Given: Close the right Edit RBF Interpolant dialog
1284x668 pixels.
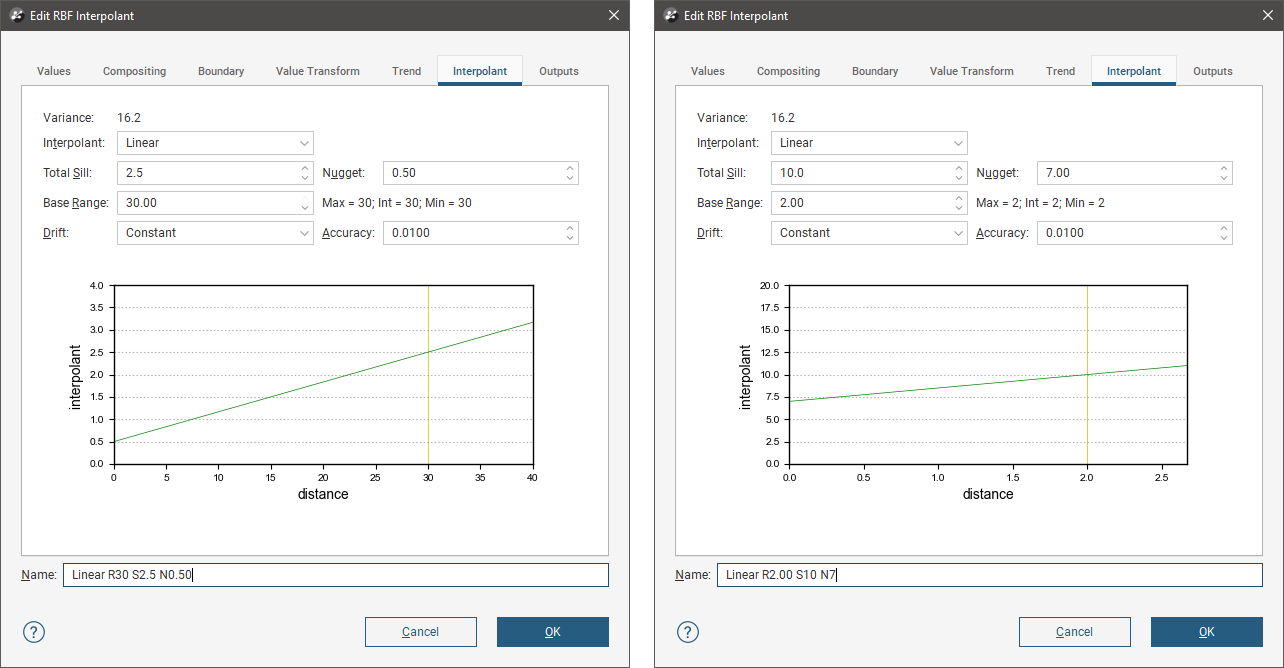Looking at the screenshot, I should pyautogui.click(x=1267, y=15).
